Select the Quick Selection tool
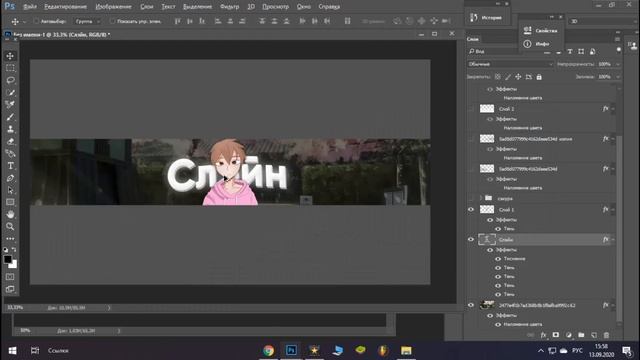This screenshot has height=360, width=640. (10, 93)
